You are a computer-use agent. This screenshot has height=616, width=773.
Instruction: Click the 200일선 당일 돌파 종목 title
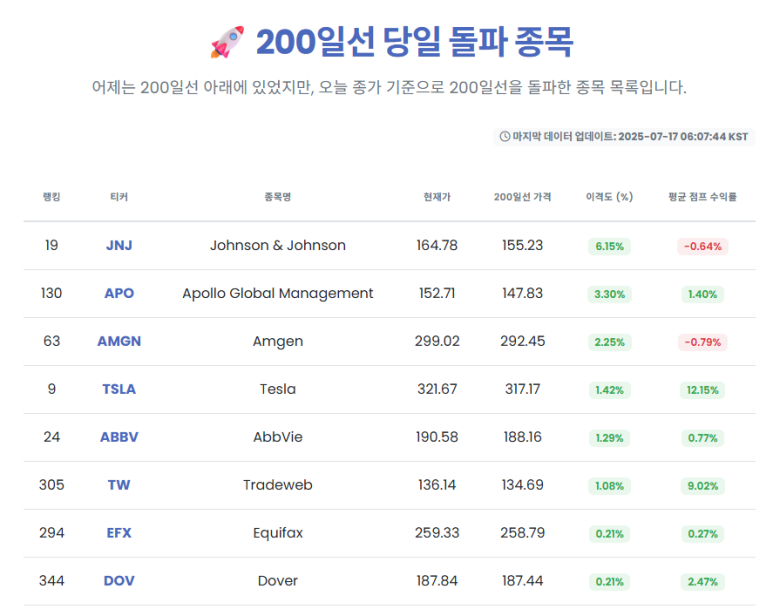(x=415, y=42)
